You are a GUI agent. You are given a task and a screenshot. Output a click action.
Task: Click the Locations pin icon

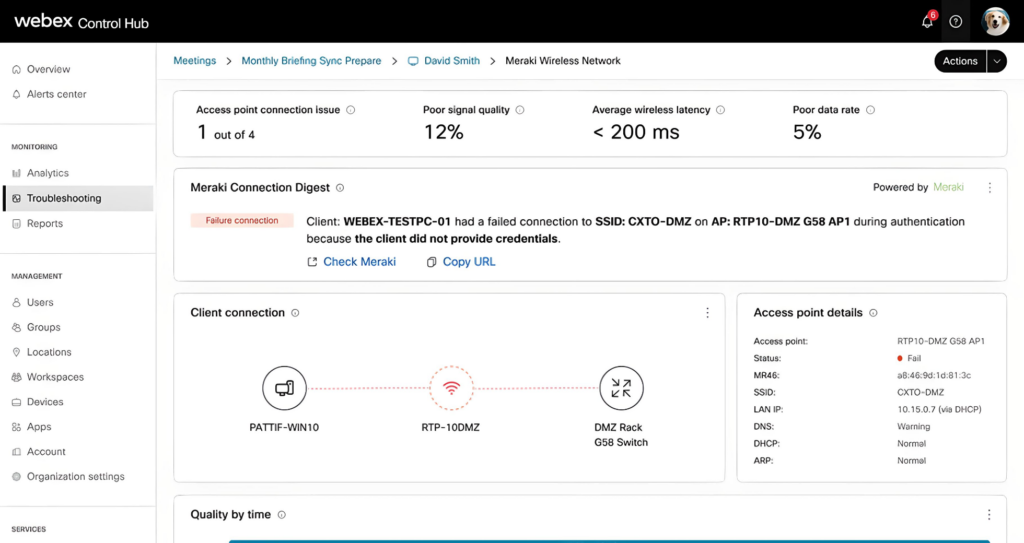pos(16,352)
